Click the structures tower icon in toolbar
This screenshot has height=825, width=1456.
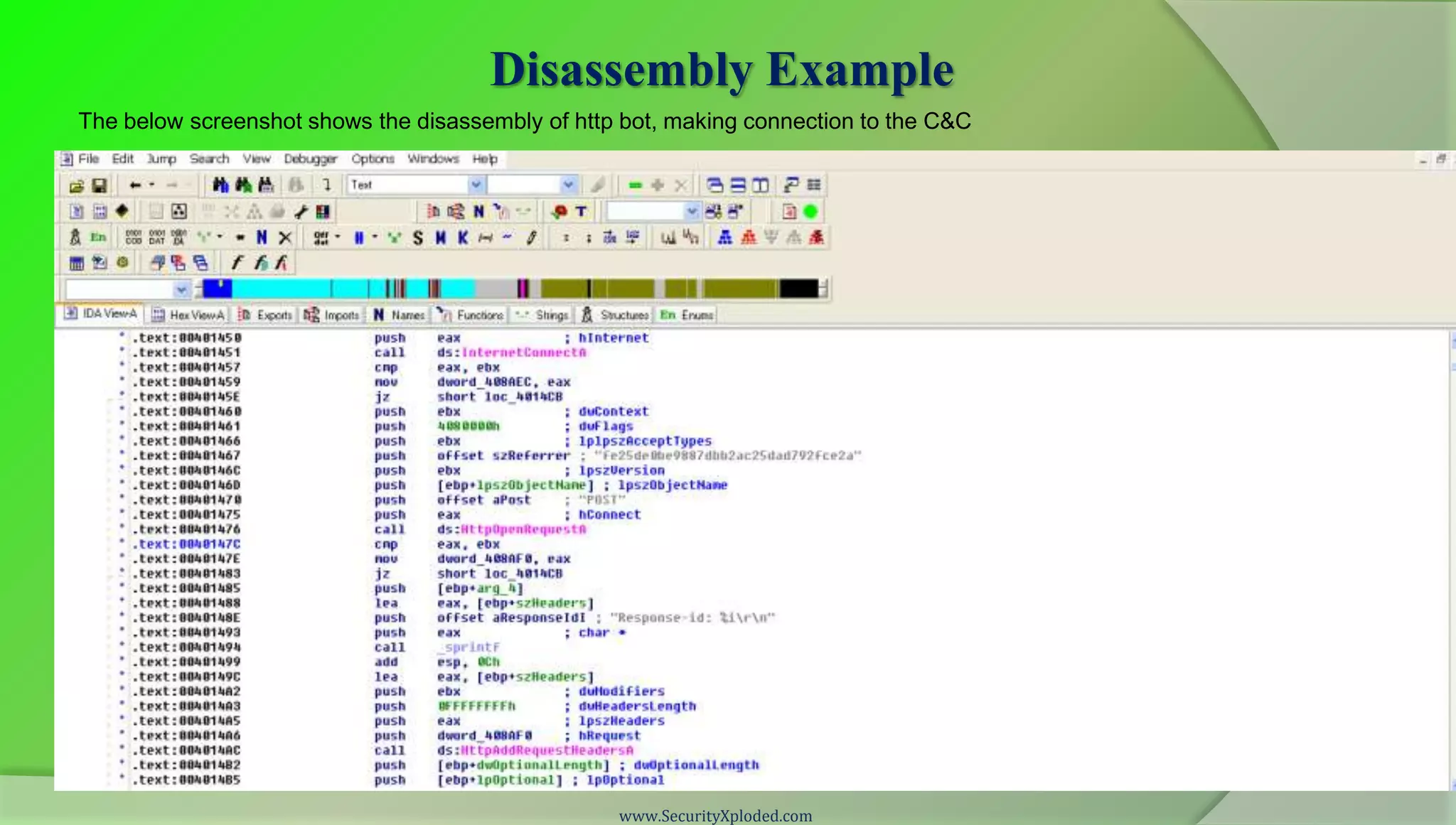click(x=75, y=237)
